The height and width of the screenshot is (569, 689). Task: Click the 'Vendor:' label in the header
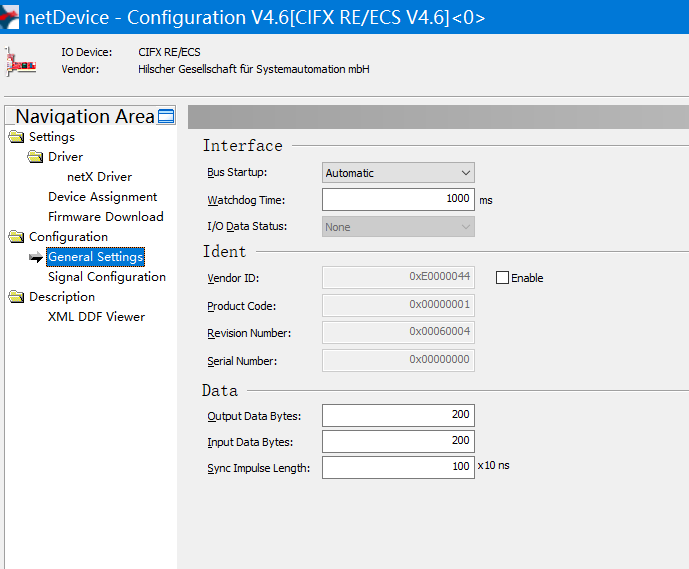tap(80, 69)
